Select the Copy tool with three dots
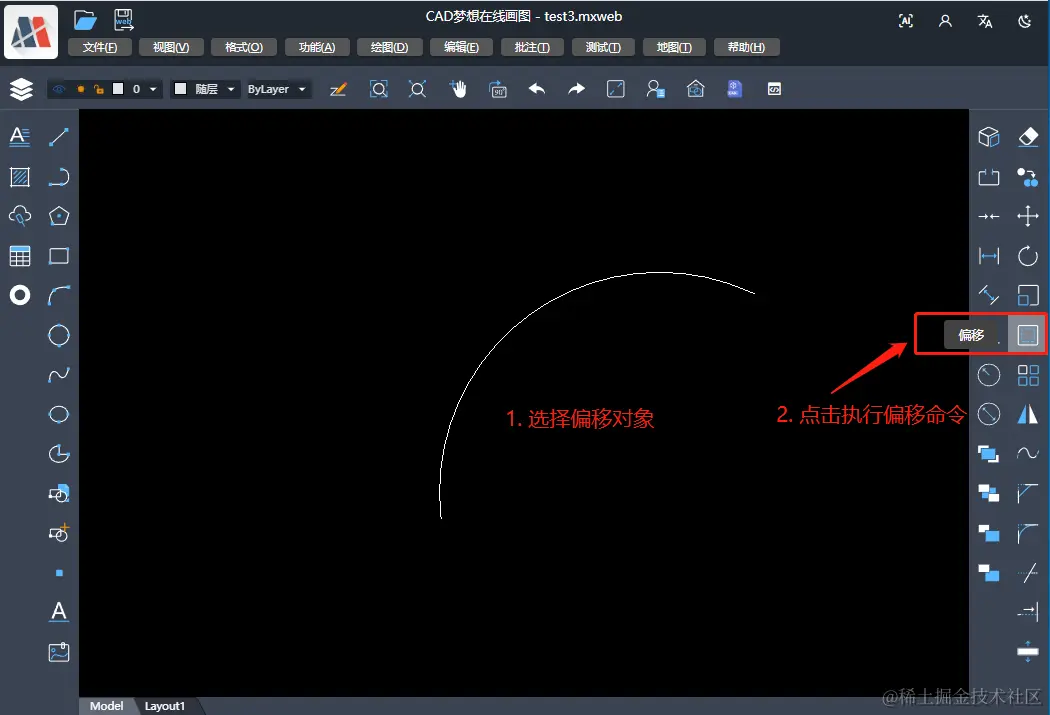The image size is (1050, 715). pyautogui.click(x=1028, y=177)
